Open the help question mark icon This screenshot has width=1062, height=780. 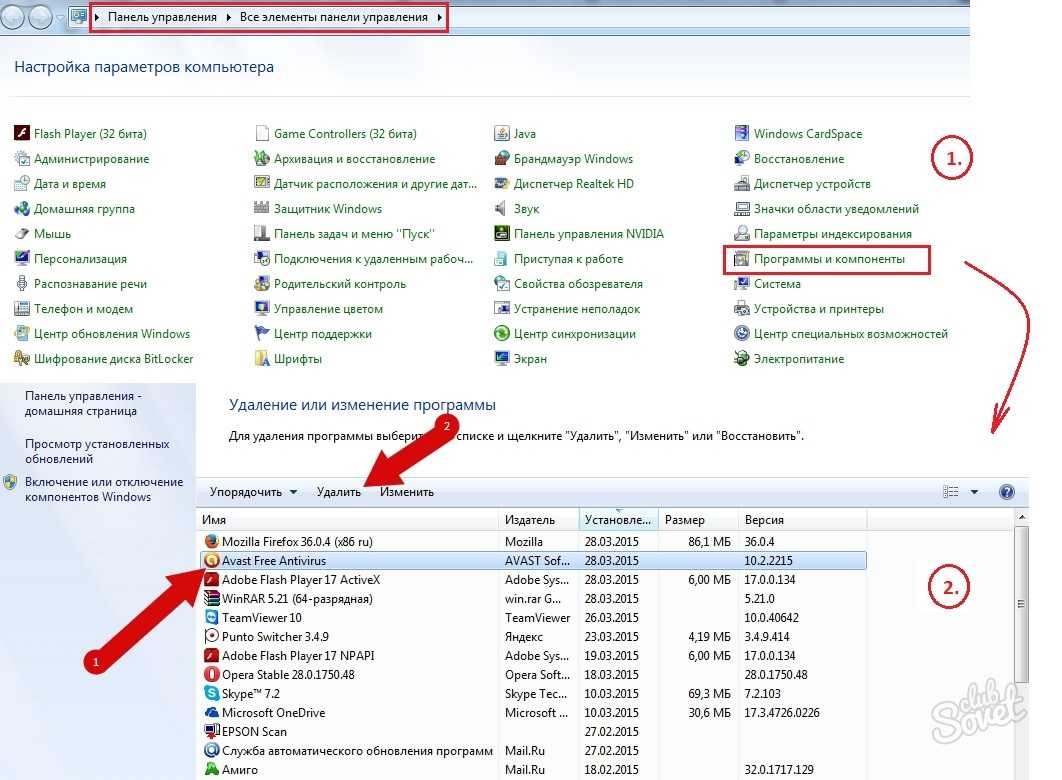click(x=1007, y=492)
